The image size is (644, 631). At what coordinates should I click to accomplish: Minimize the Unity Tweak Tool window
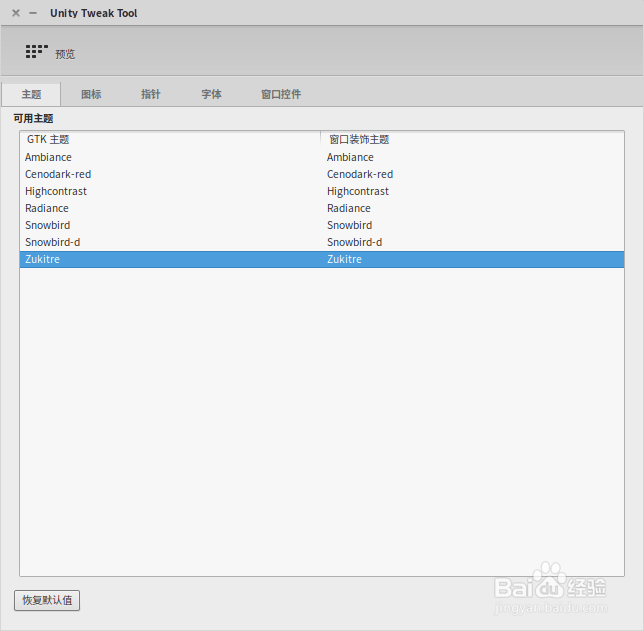(x=33, y=13)
